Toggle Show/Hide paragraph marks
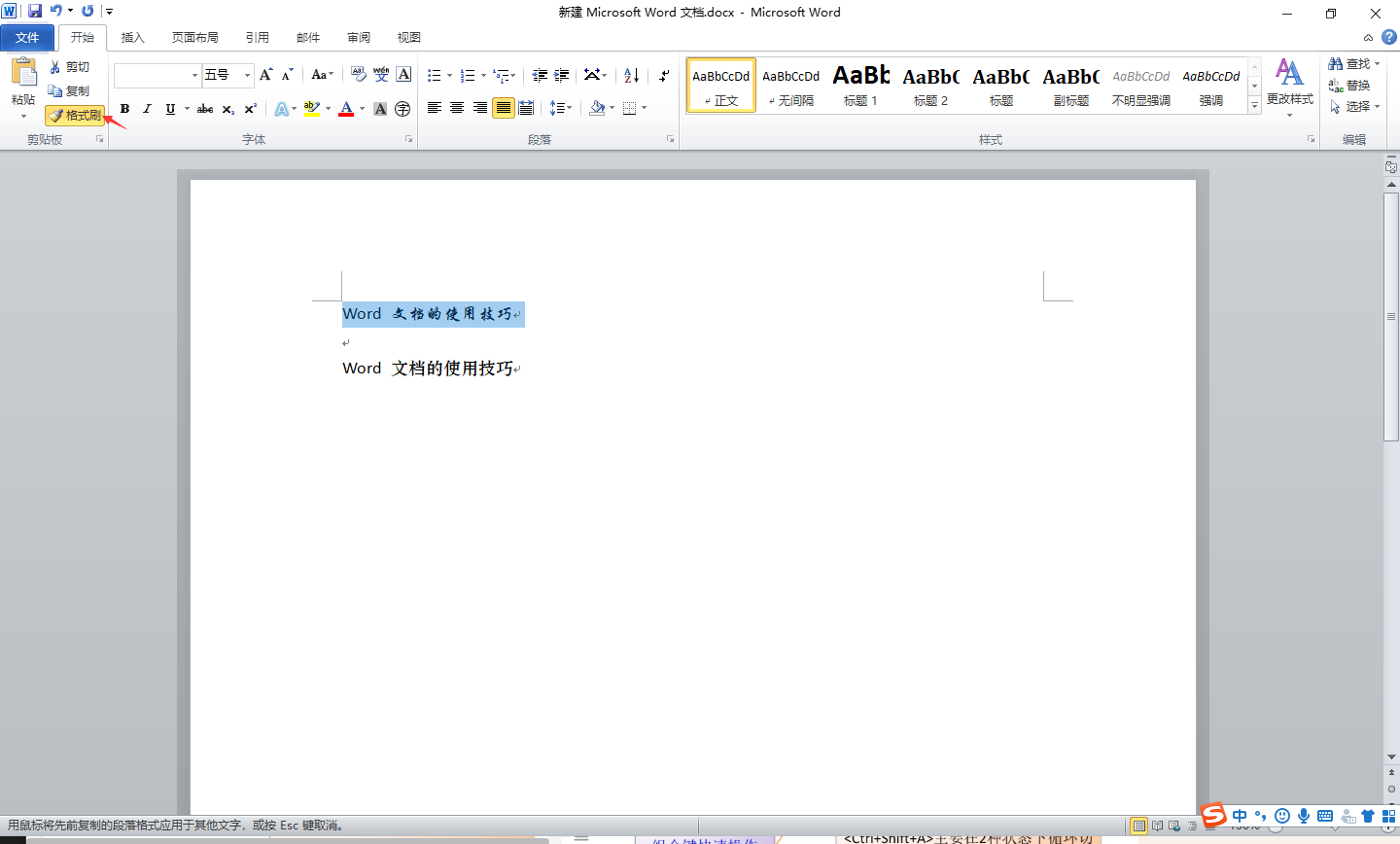1400x844 pixels. [664, 75]
